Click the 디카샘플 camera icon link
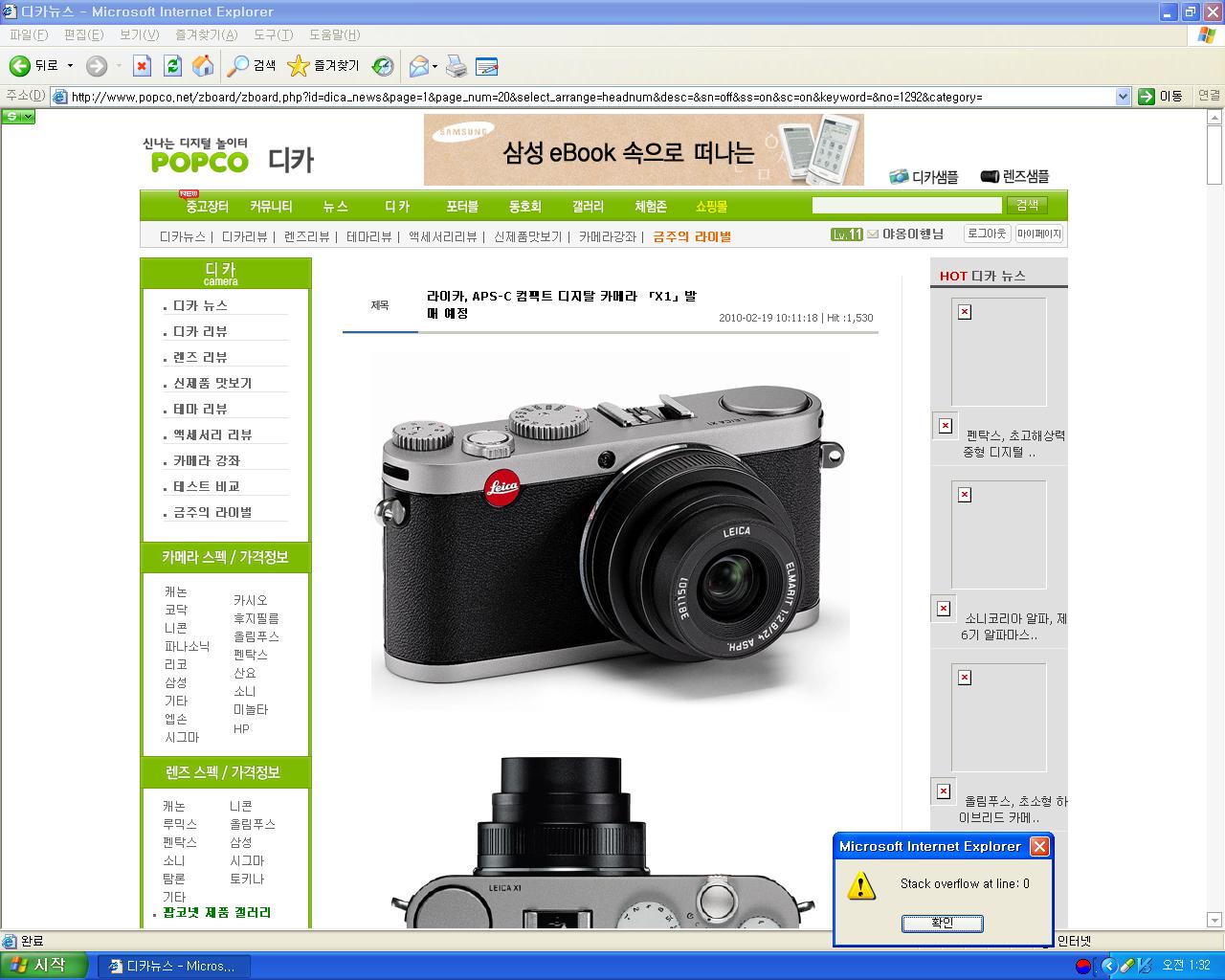 (x=924, y=176)
